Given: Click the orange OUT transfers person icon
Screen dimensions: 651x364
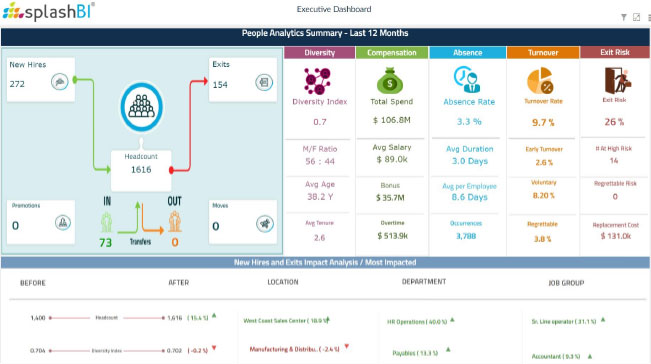Looking at the screenshot, I should coord(175,222).
